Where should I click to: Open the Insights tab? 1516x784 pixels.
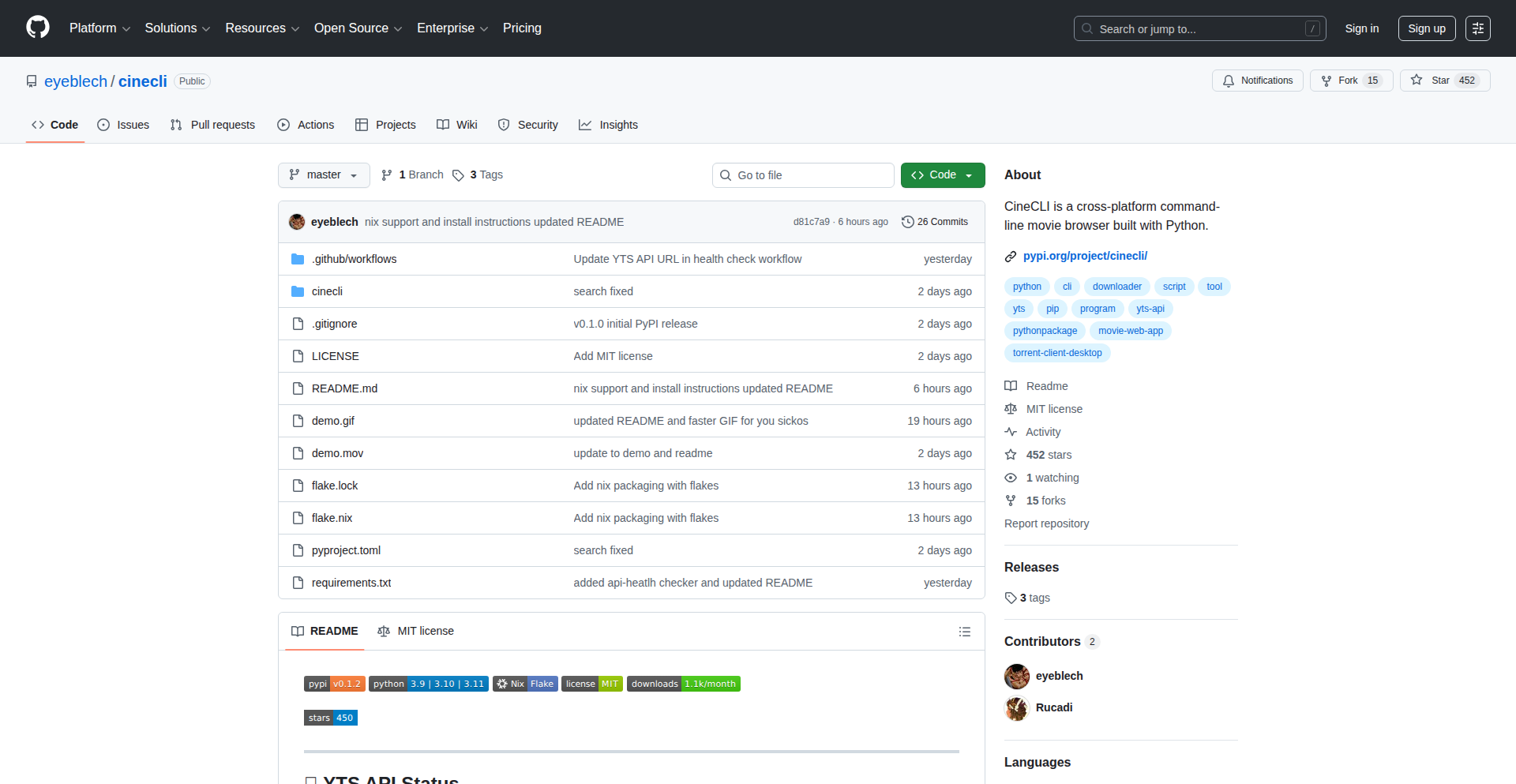coord(608,125)
